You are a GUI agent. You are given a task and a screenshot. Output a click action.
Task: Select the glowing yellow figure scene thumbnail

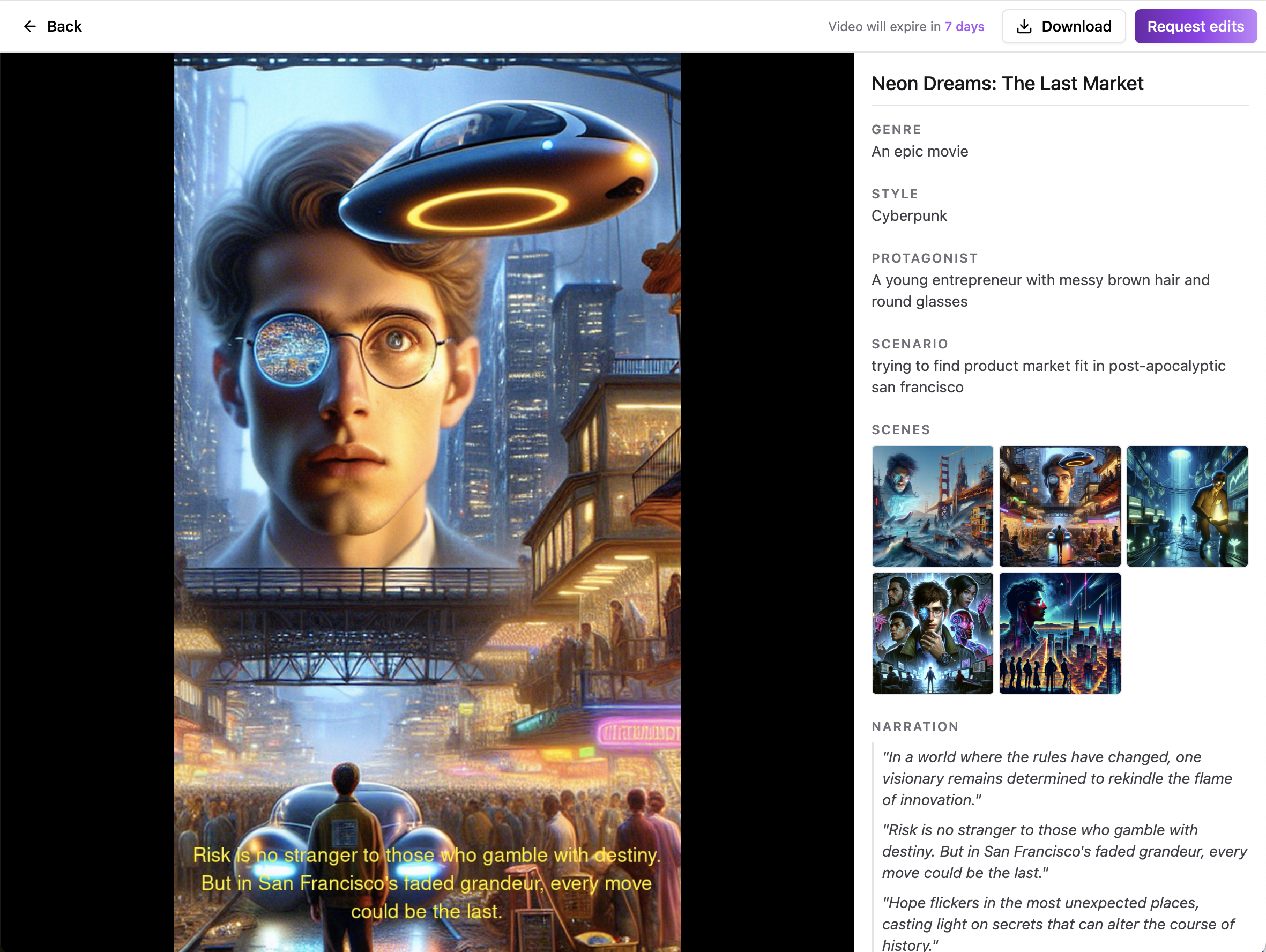(1187, 506)
